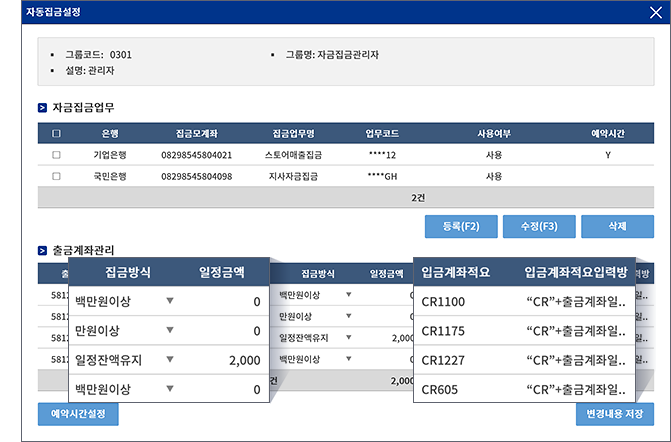The height and width of the screenshot is (442, 671).
Task: Expand the first-row 백만원이상 dropdown in enlarged panel
Action: pos(169,301)
